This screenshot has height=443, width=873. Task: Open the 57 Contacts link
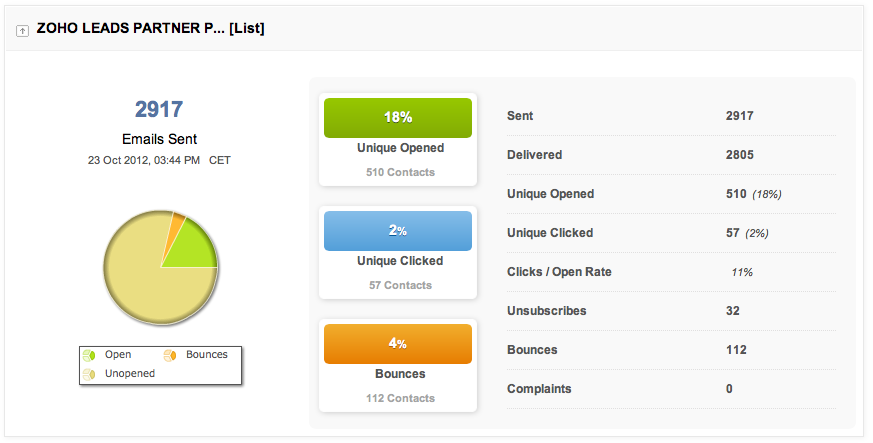coord(400,286)
